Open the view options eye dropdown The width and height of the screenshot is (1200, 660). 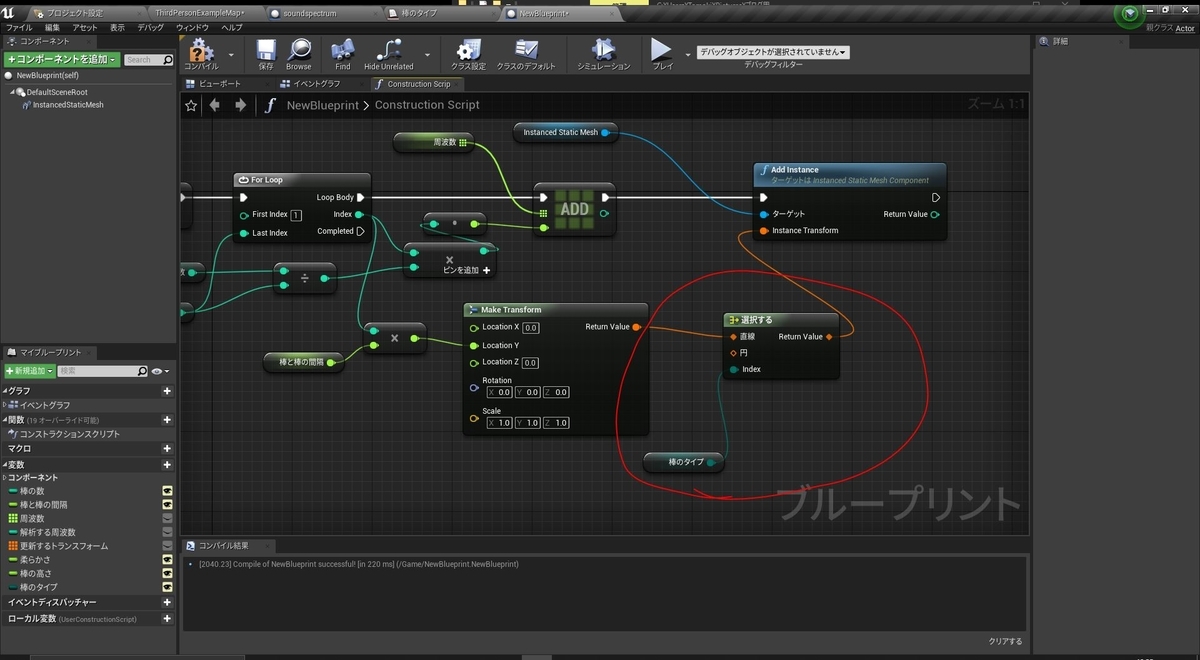pyautogui.click(x=159, y=371)
